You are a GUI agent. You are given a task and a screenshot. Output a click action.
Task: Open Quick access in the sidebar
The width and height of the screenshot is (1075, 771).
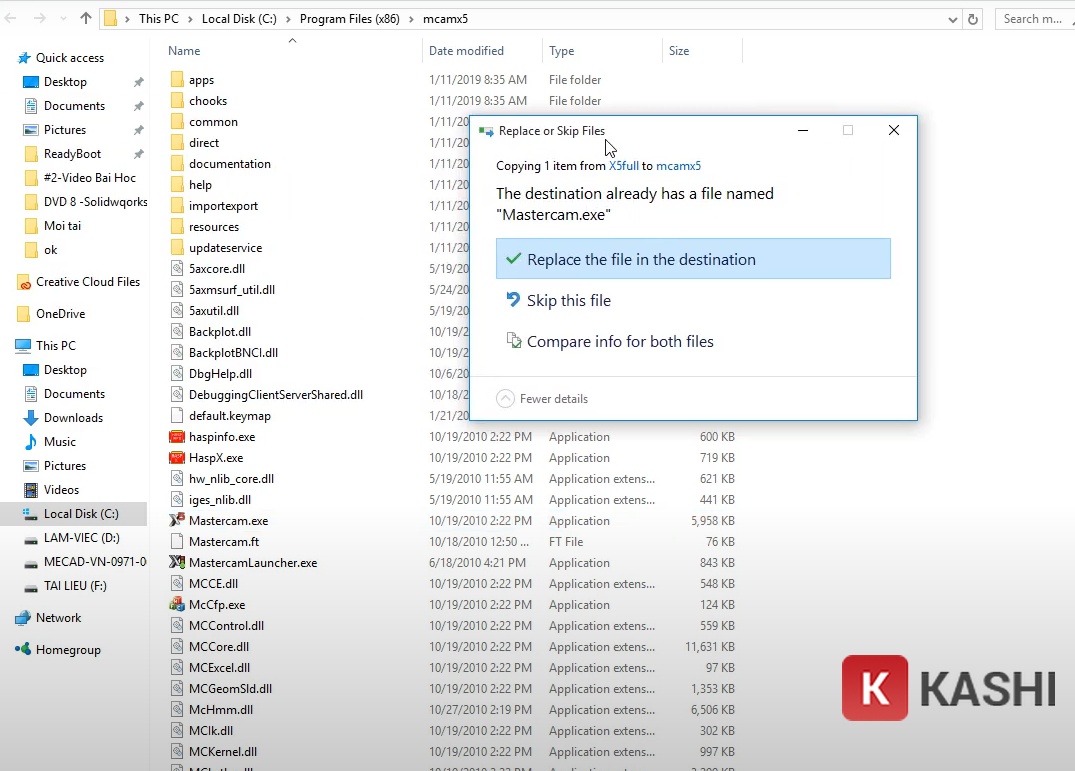pyautogui.click(x=68, y=58)
